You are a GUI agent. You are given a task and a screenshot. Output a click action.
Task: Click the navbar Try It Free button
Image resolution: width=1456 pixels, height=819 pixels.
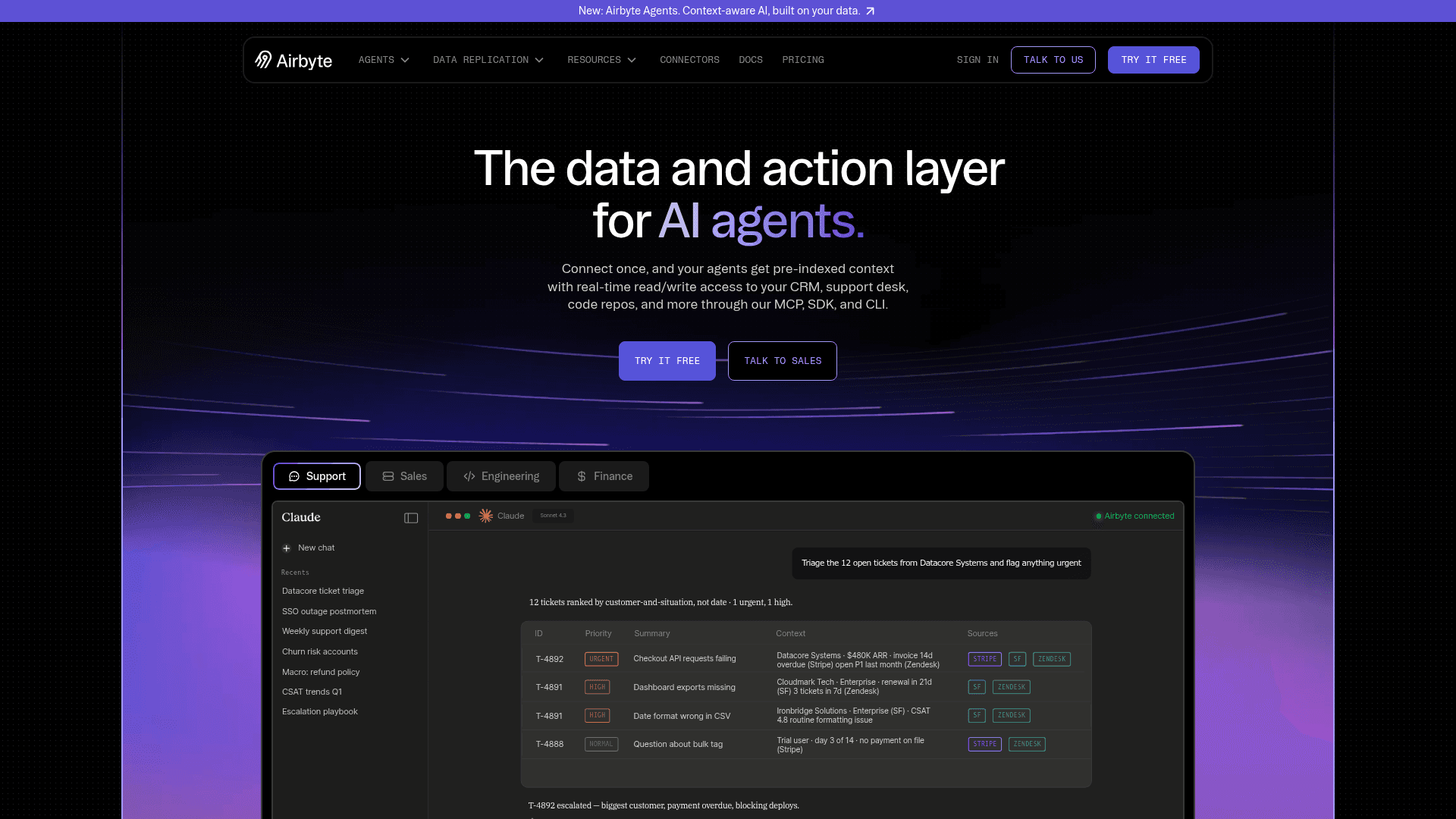click(1153, 60)
